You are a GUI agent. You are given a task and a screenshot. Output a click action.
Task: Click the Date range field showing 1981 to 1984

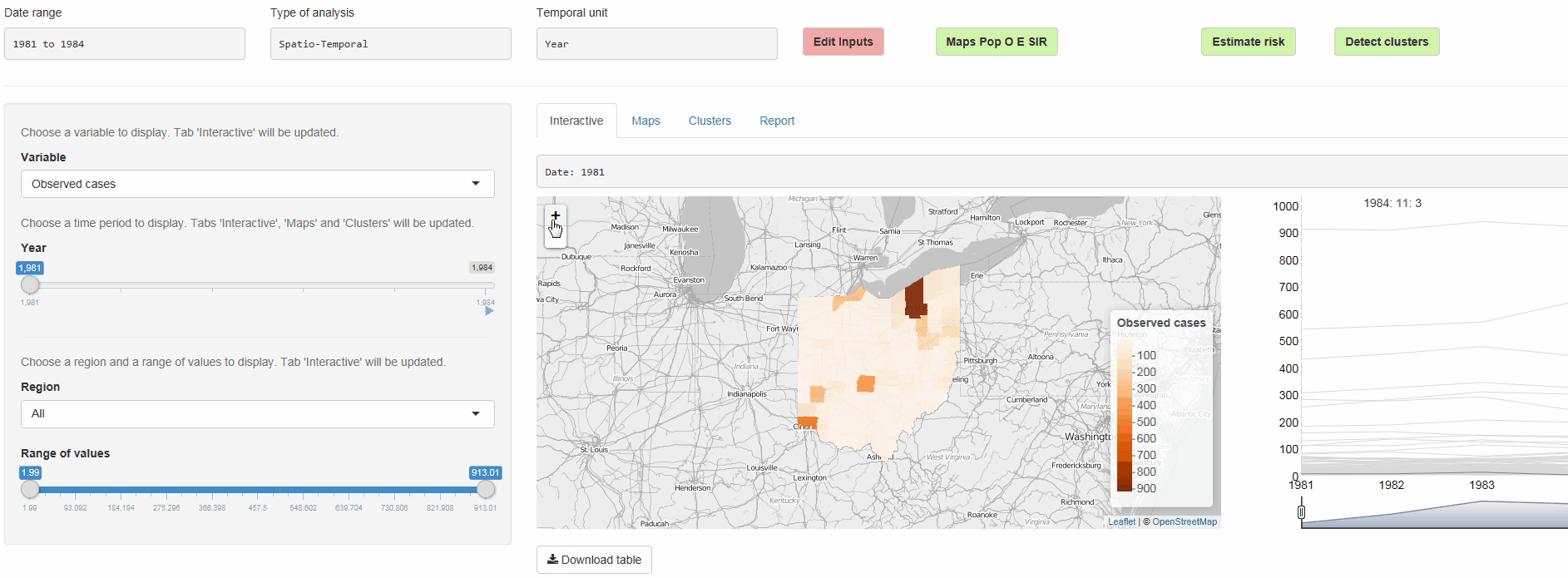point(125,44)
